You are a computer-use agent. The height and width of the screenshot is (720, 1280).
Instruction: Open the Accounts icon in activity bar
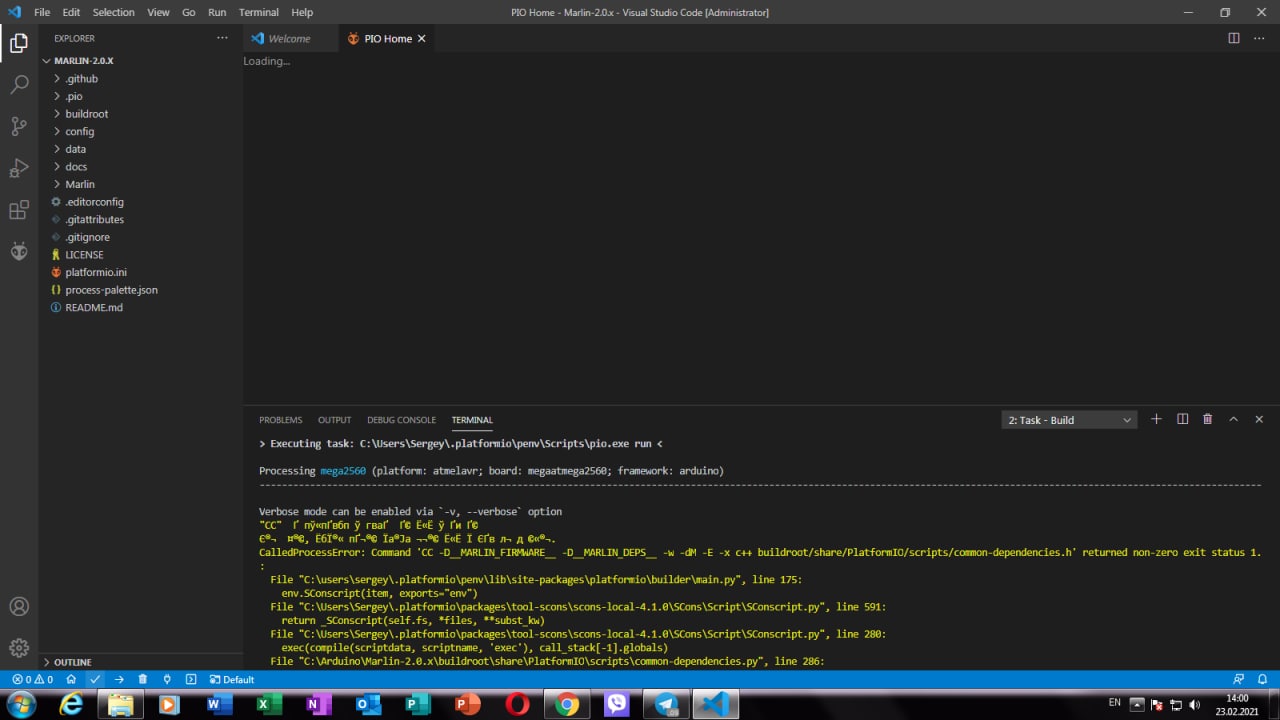point(19,606)
